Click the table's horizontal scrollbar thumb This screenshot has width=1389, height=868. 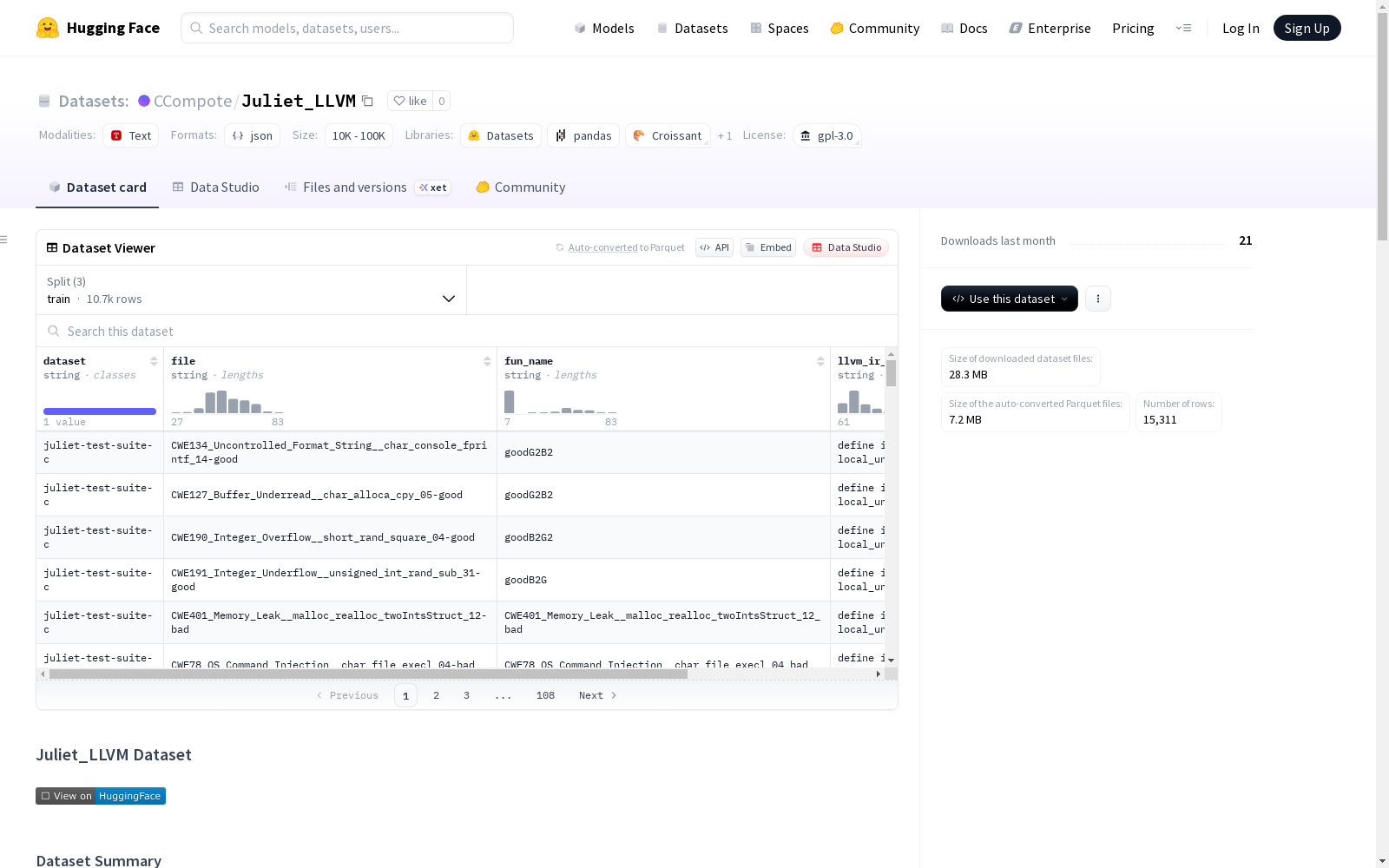coord(368,674)
